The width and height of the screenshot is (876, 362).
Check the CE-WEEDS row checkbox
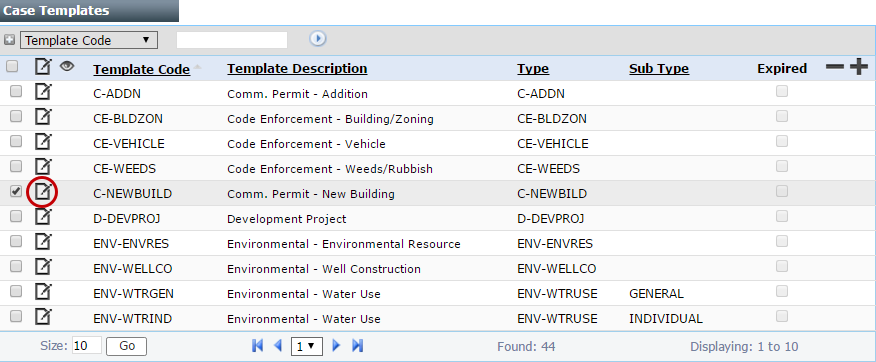(x=16, y=166)
